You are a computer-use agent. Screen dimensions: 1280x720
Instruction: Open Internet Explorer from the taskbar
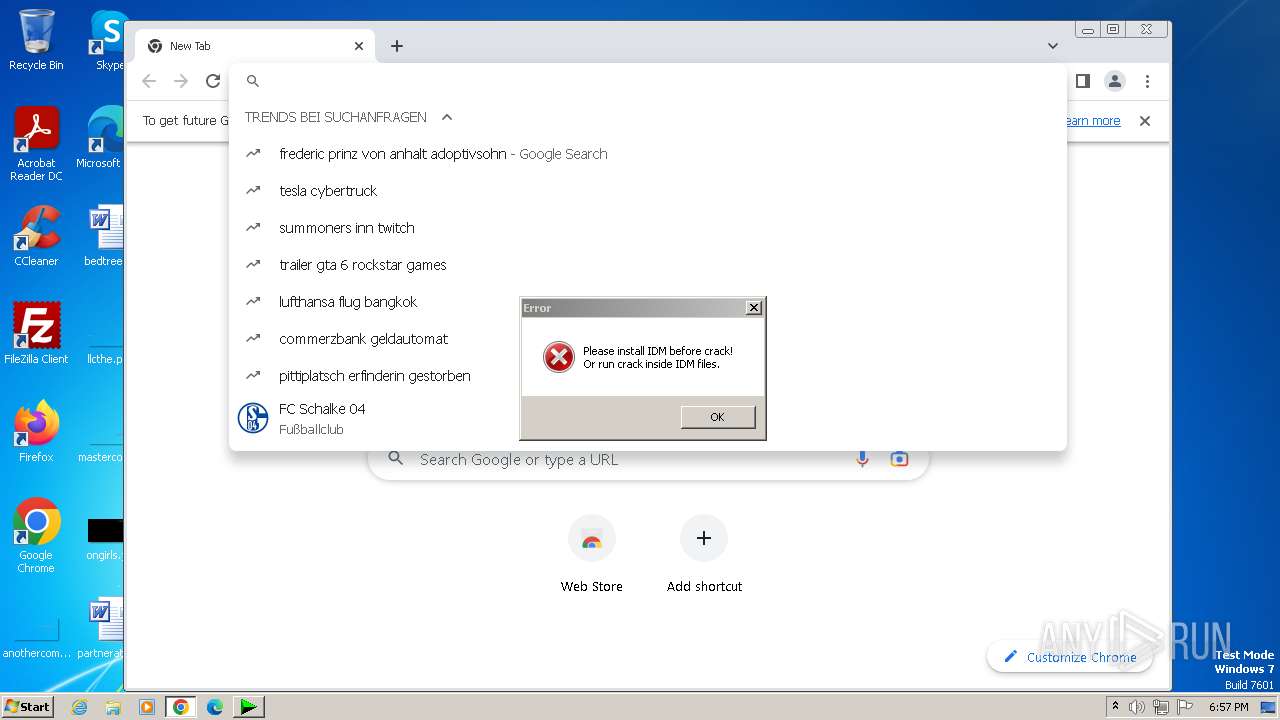point(80,707)
